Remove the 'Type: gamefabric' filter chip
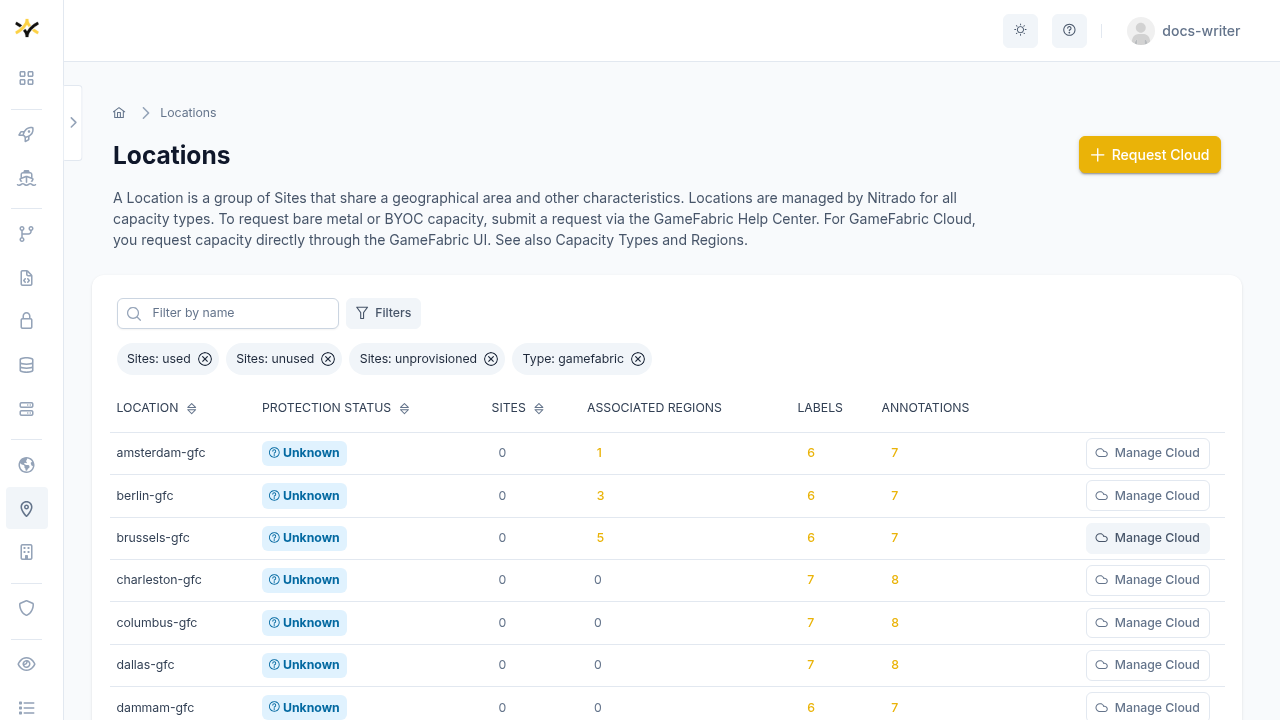This screenshot has height=720, width=1280. pos(638,359)
